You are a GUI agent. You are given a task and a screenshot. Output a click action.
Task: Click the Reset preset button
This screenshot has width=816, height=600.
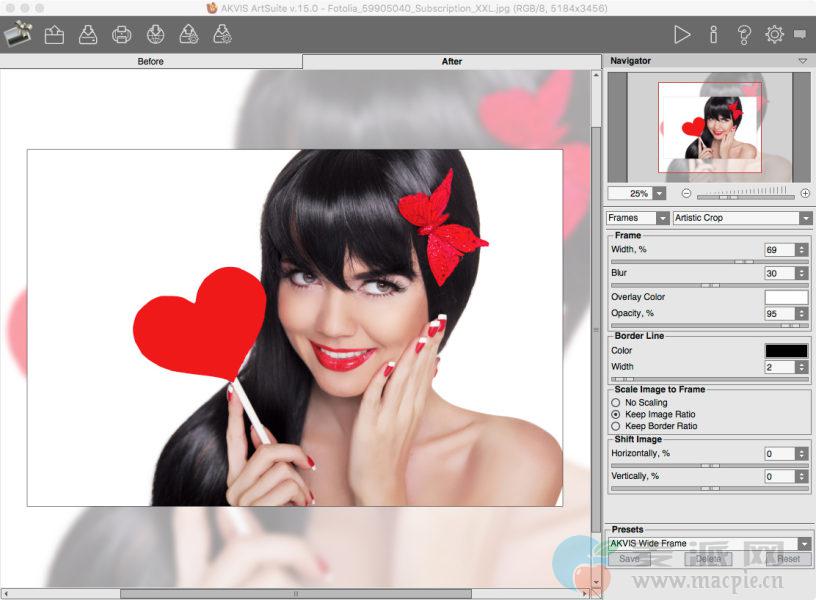click(788, 559)
